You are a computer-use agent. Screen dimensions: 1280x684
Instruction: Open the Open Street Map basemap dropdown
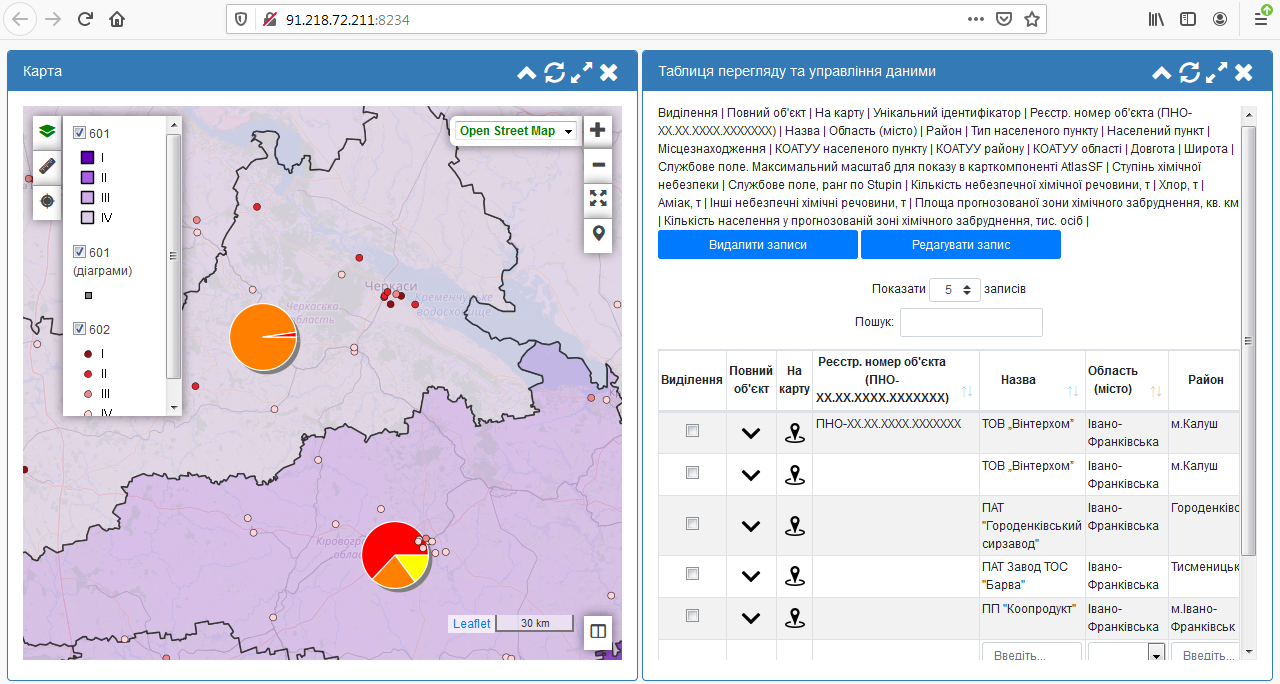[516, 131]
